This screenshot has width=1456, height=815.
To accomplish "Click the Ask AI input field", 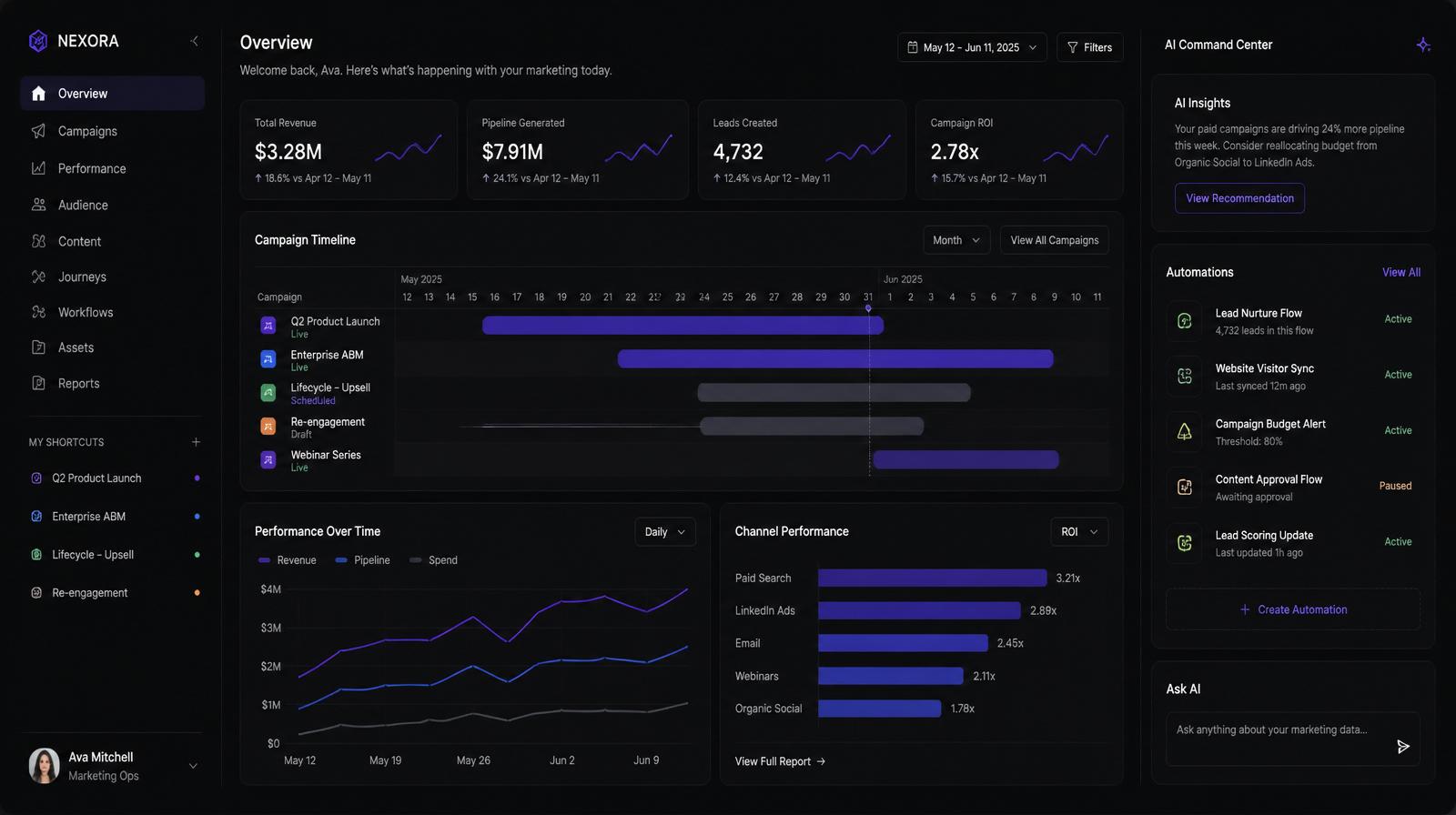I will pyautogui.click(x=1293, y=739).
